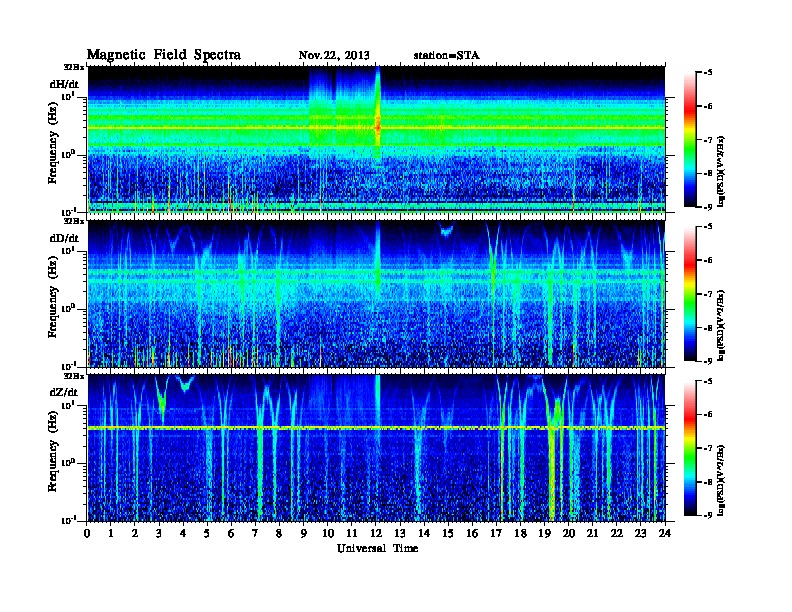Click the "32Hz" top-frequency label of the dZ/dt panel
This screenshot has width=792, height=612.
[74, 376]
